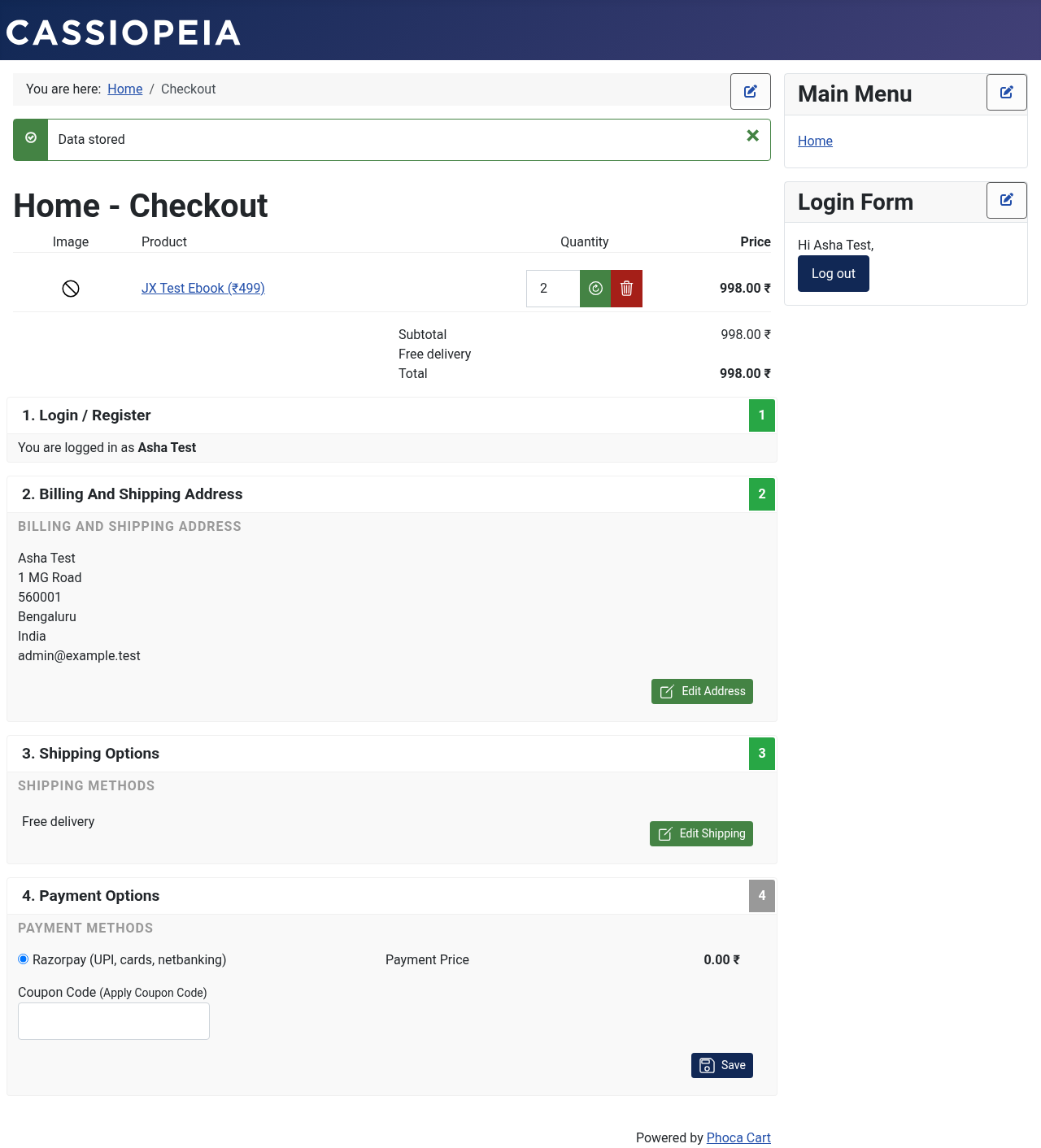Click the green step 3 badge
1041x1148 pixels.
(762, 754)
